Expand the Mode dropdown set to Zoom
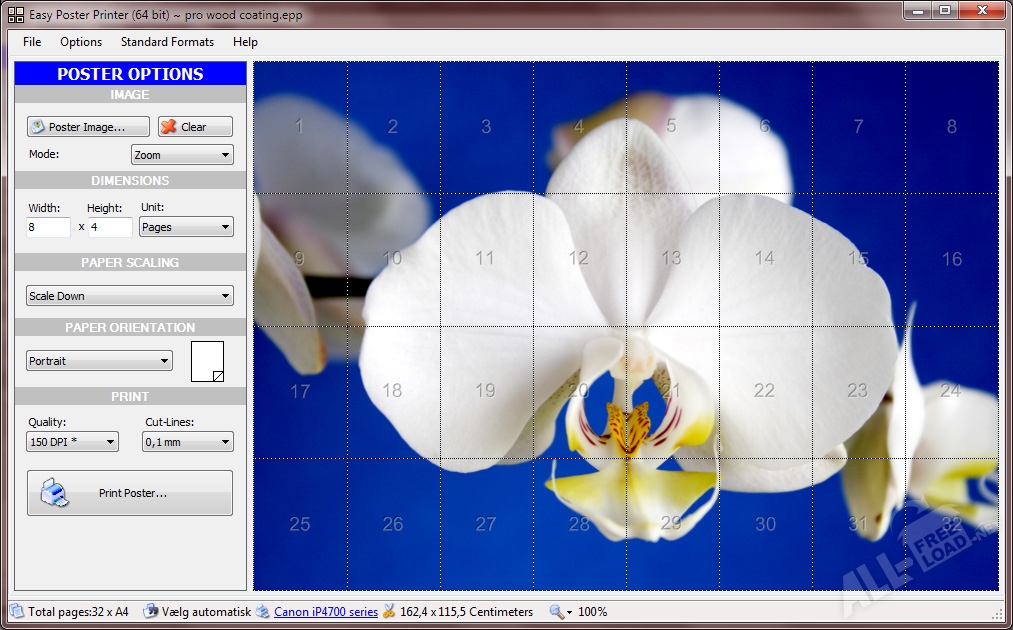Image resolution: width=1013 pixels, height=630 pixels. [x=182, y=155]
